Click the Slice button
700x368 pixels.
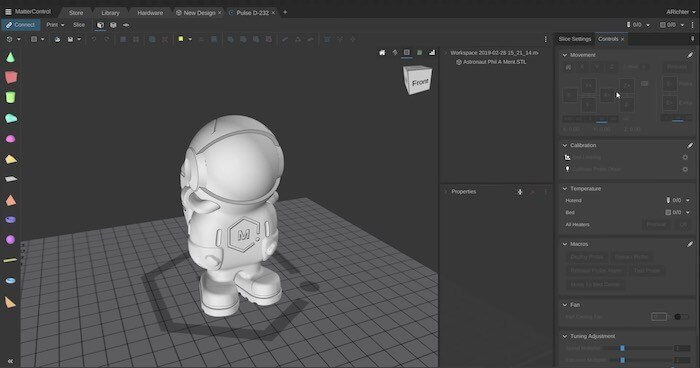[79, 25]
